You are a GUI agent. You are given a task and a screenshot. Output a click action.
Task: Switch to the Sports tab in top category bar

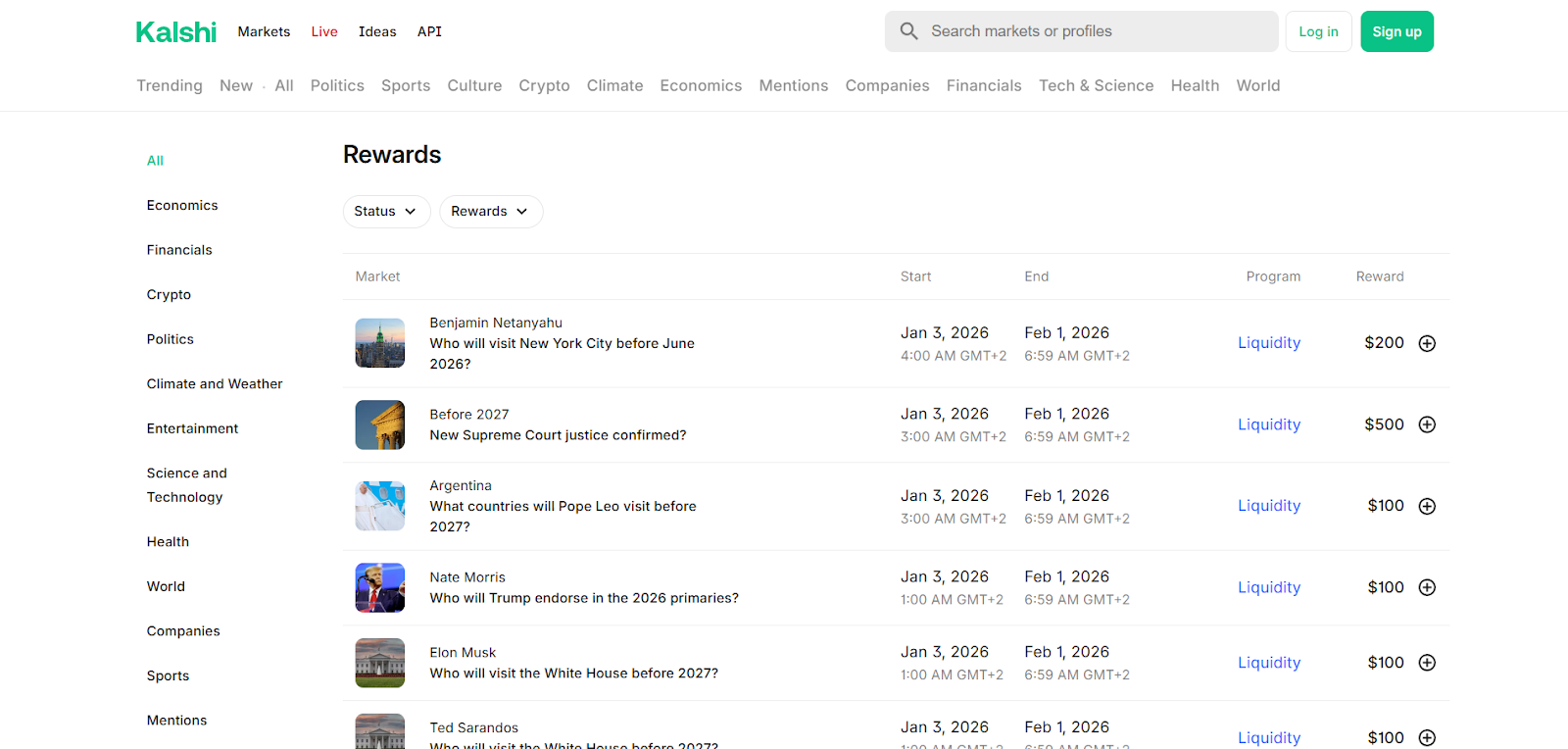click(406, 85)
